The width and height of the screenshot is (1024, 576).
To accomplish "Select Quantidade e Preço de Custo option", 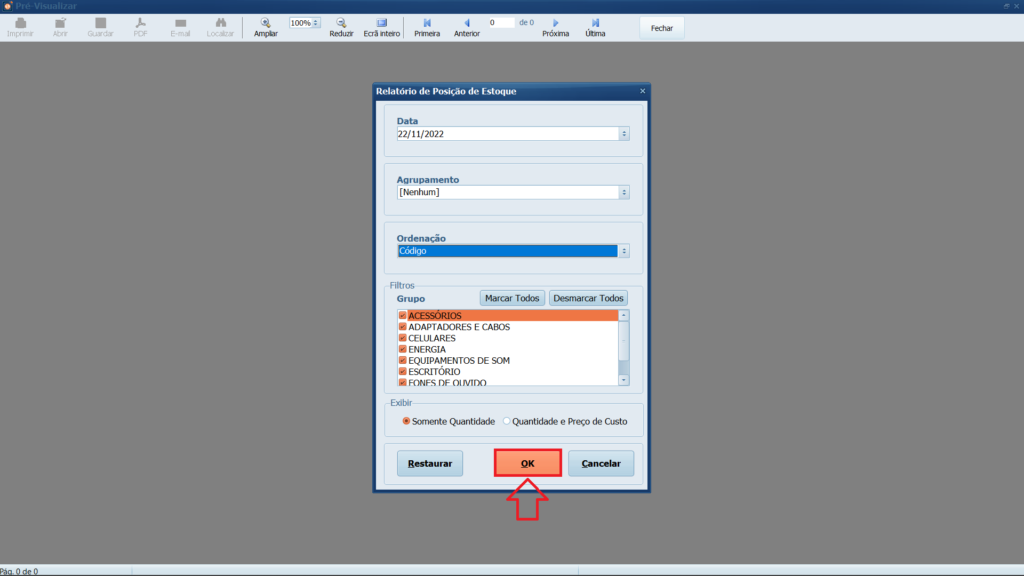I will (x=507, y=421).
